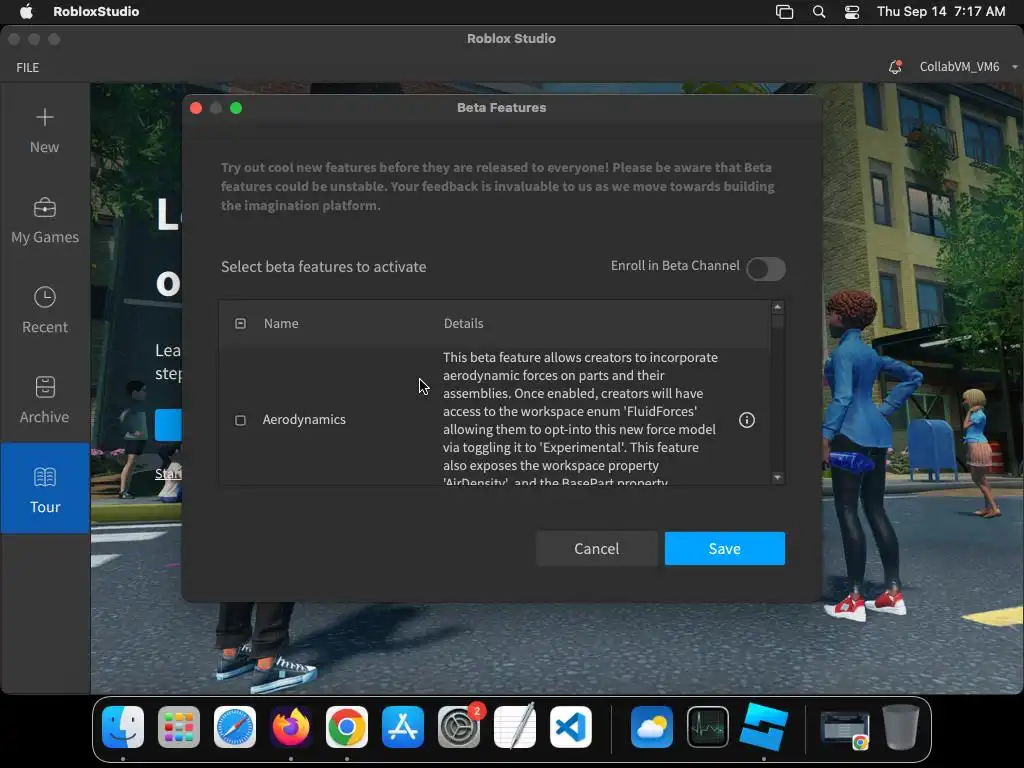Click the date and time in menu bar

[941, 11]
